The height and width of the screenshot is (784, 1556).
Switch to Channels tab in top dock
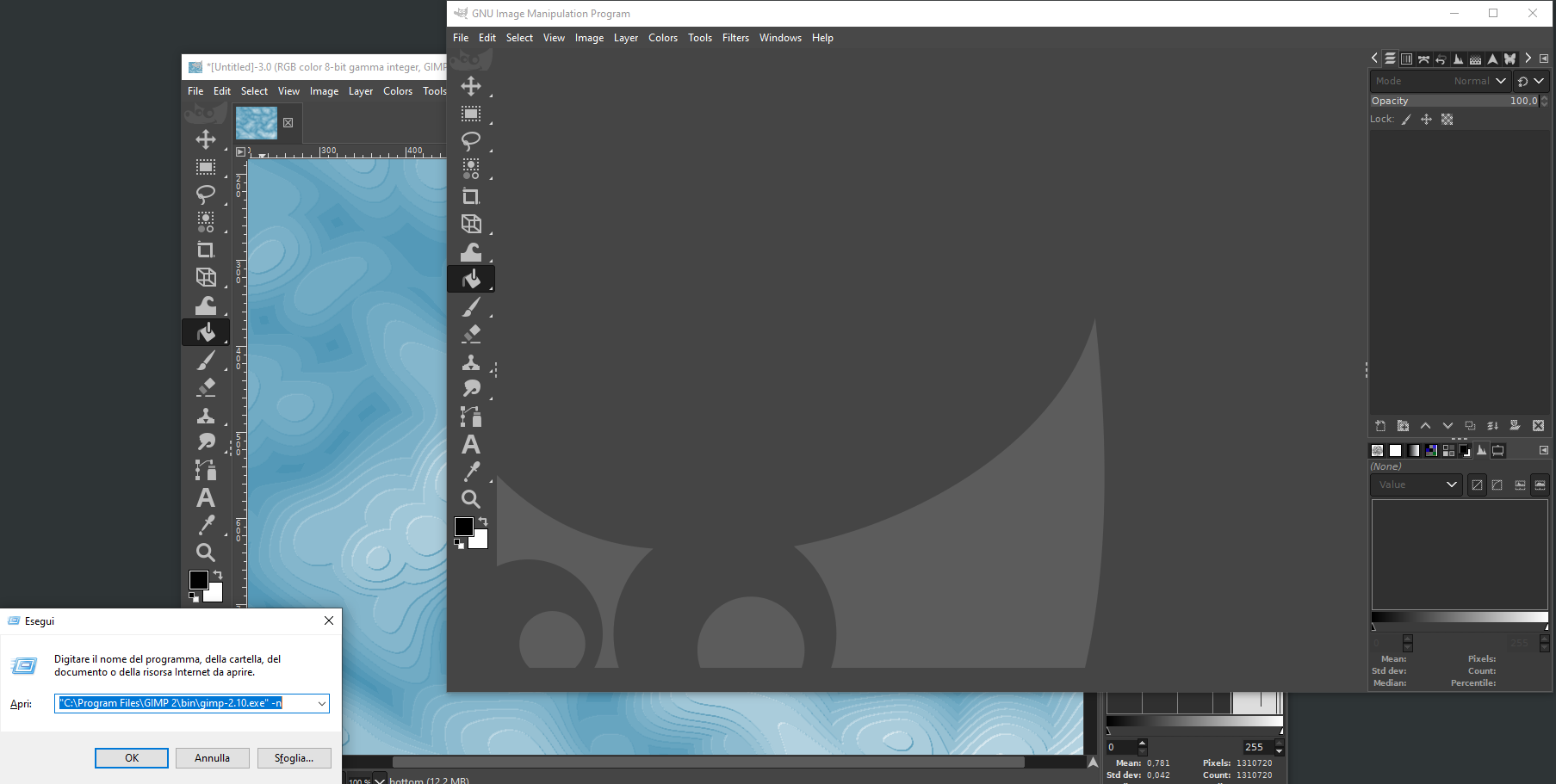click(x=1406, y=59)
